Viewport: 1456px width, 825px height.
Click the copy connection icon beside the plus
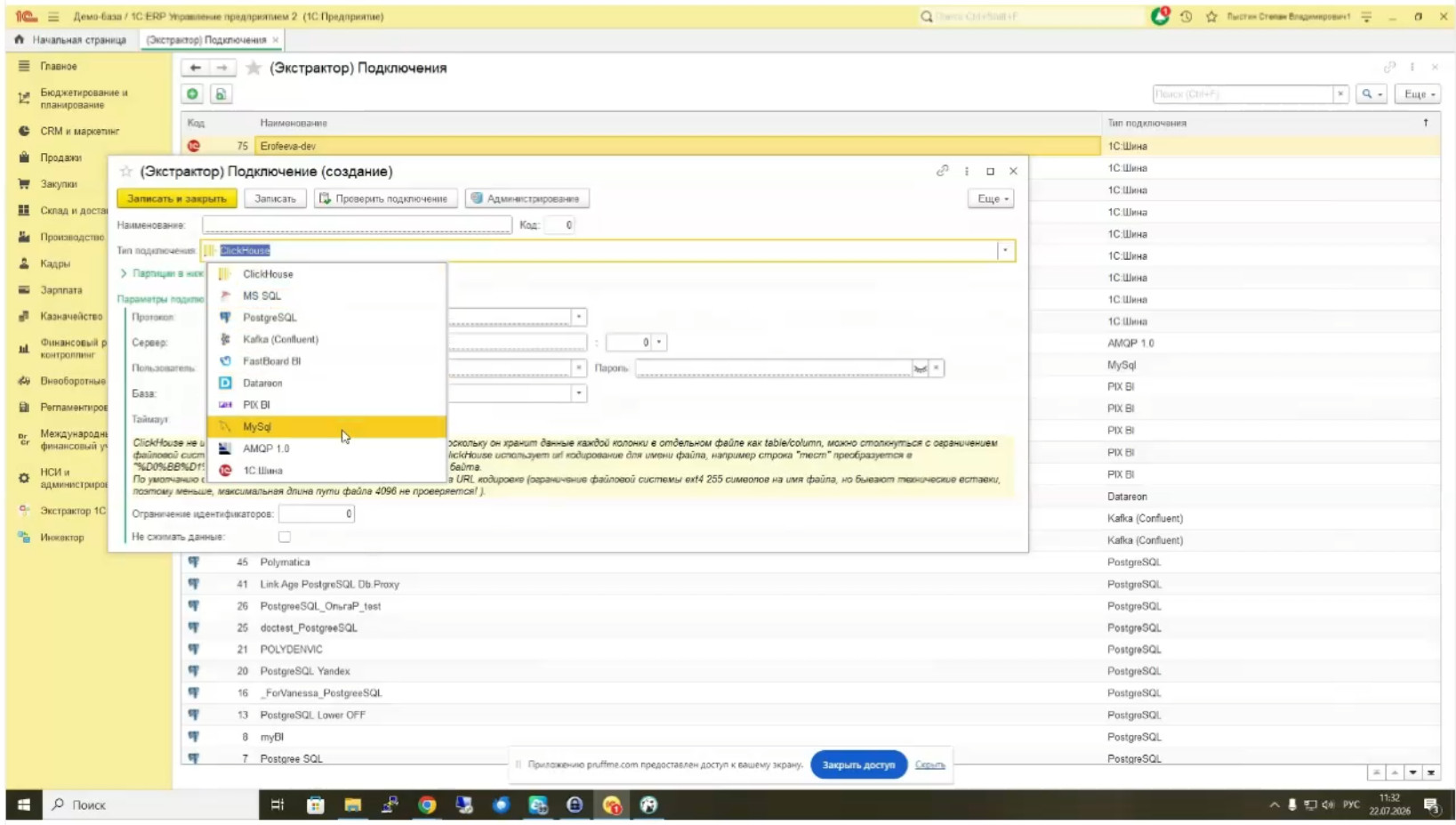(221, 93)
